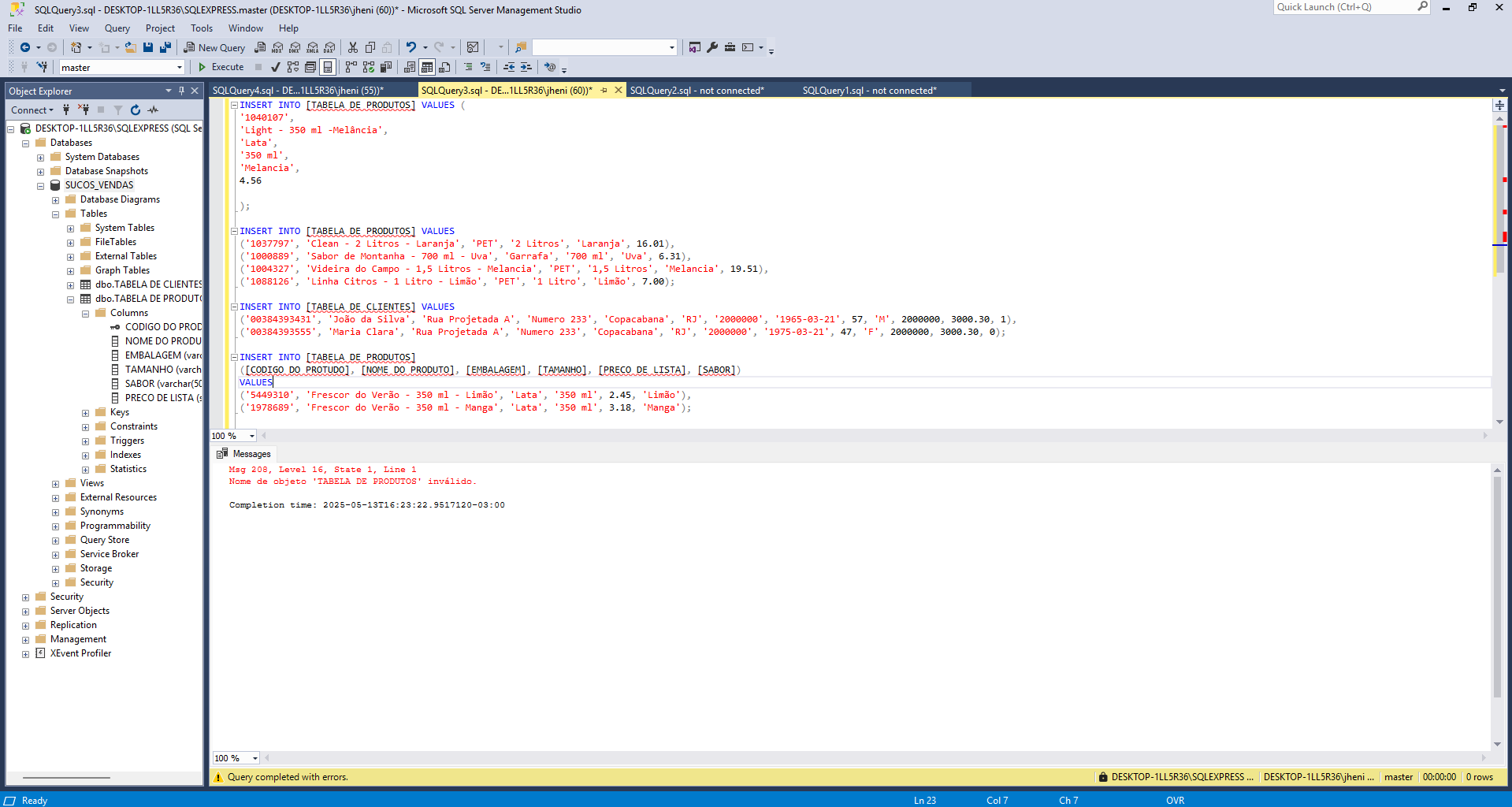Click the Undo arrow icon
Viewport: 1512px width, 807px height.
(411, 47)
